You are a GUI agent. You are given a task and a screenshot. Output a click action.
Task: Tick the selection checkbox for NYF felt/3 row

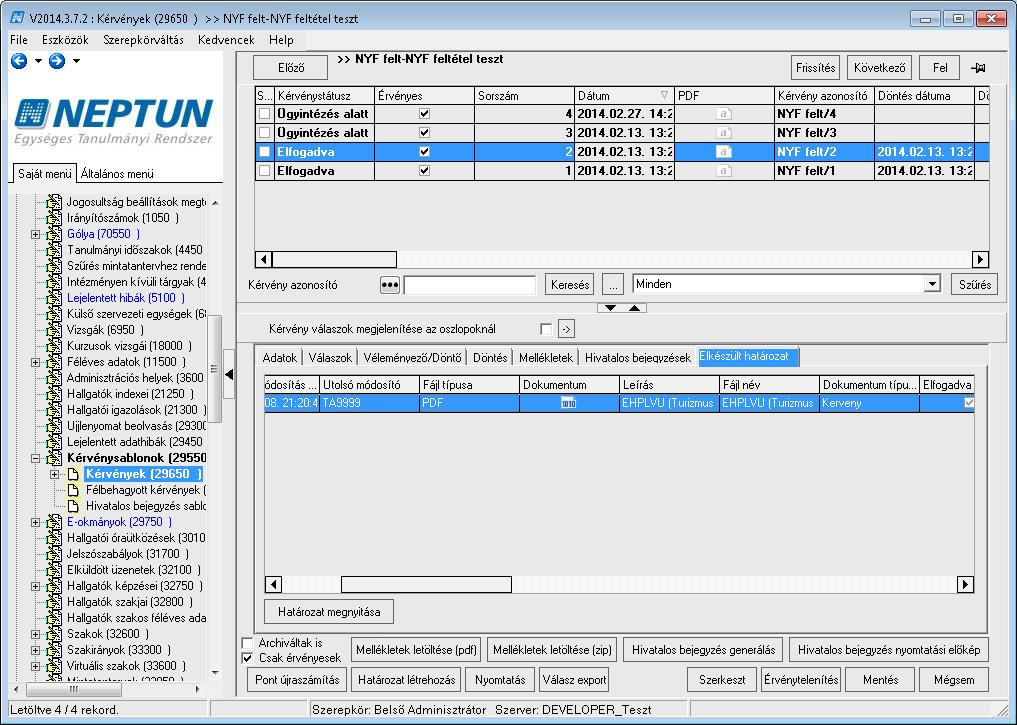tap(265, 133)
